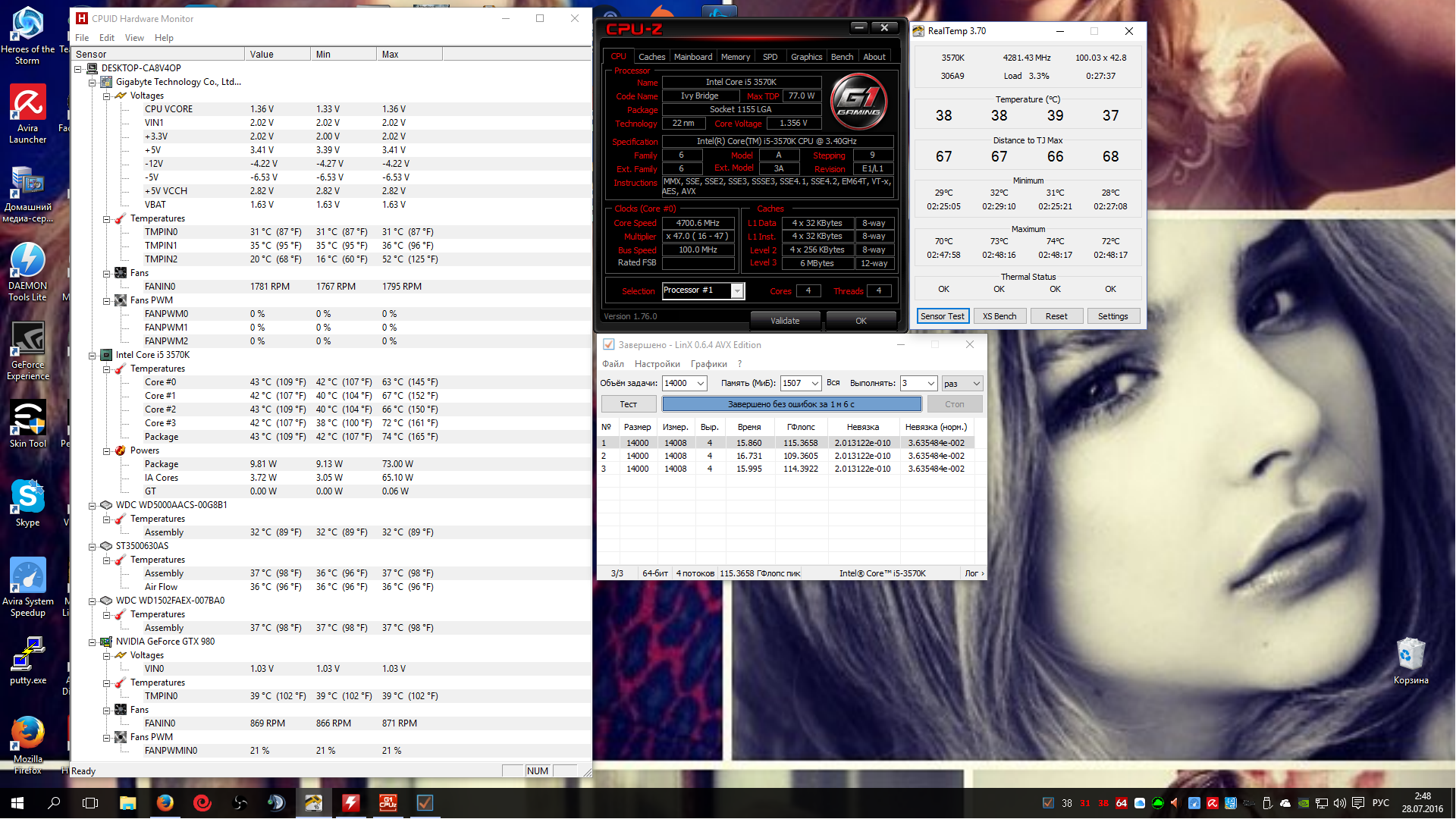The width and height of the screenshot is (1456, 819).
Task: Open the Avira tray icon
Action: pos(1213,803)
